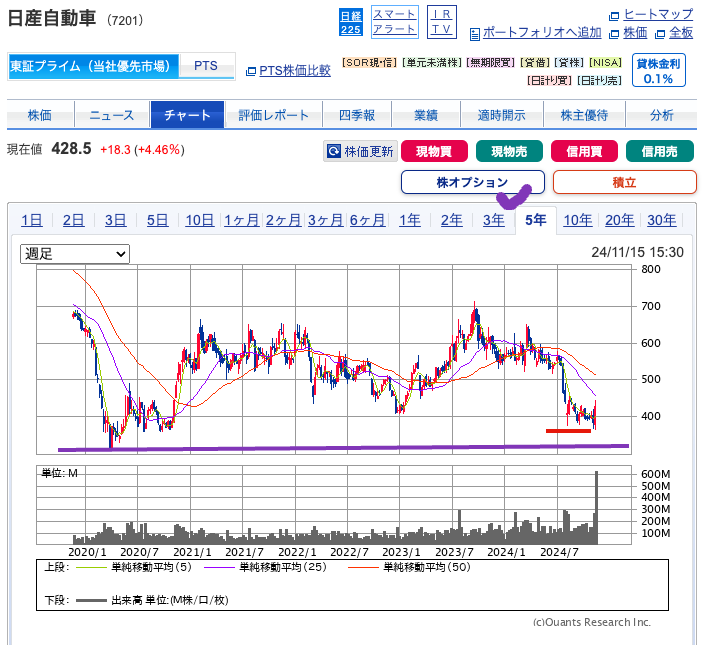Open the 適時開示 tab

point(501,115)
